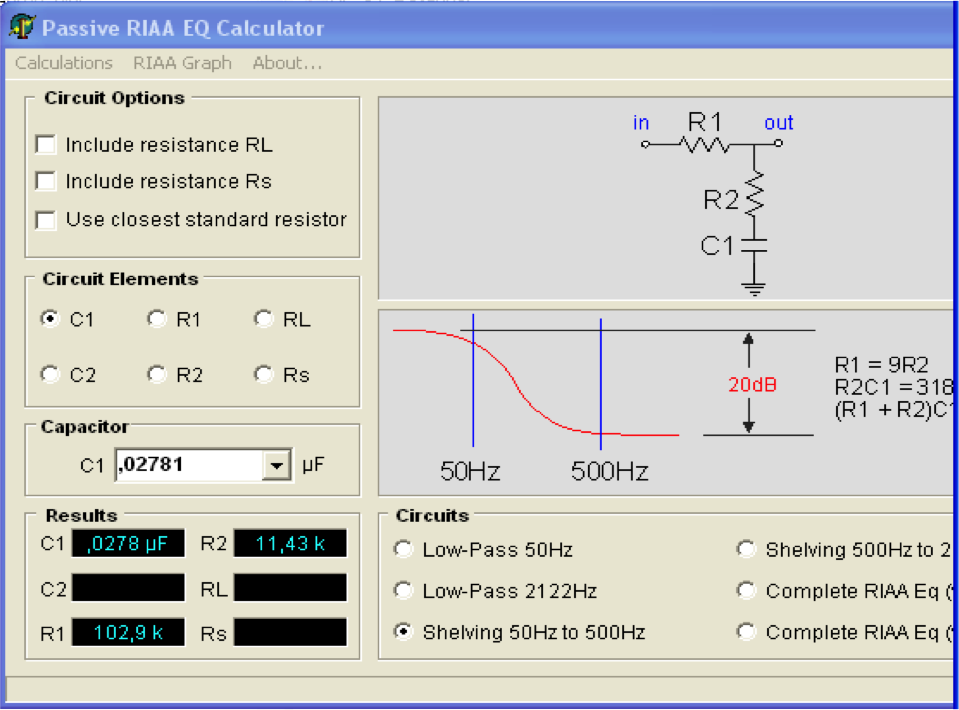
Task: Open the RIAA Graph menu
Action: pos(182,63)
